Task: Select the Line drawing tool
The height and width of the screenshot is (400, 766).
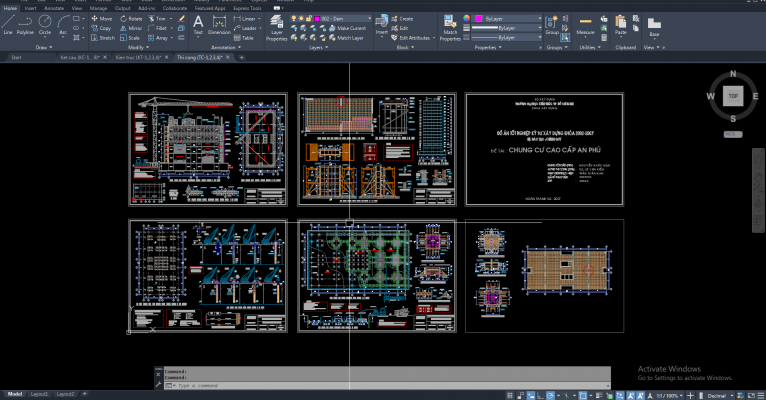Action: tap(8, 25)
